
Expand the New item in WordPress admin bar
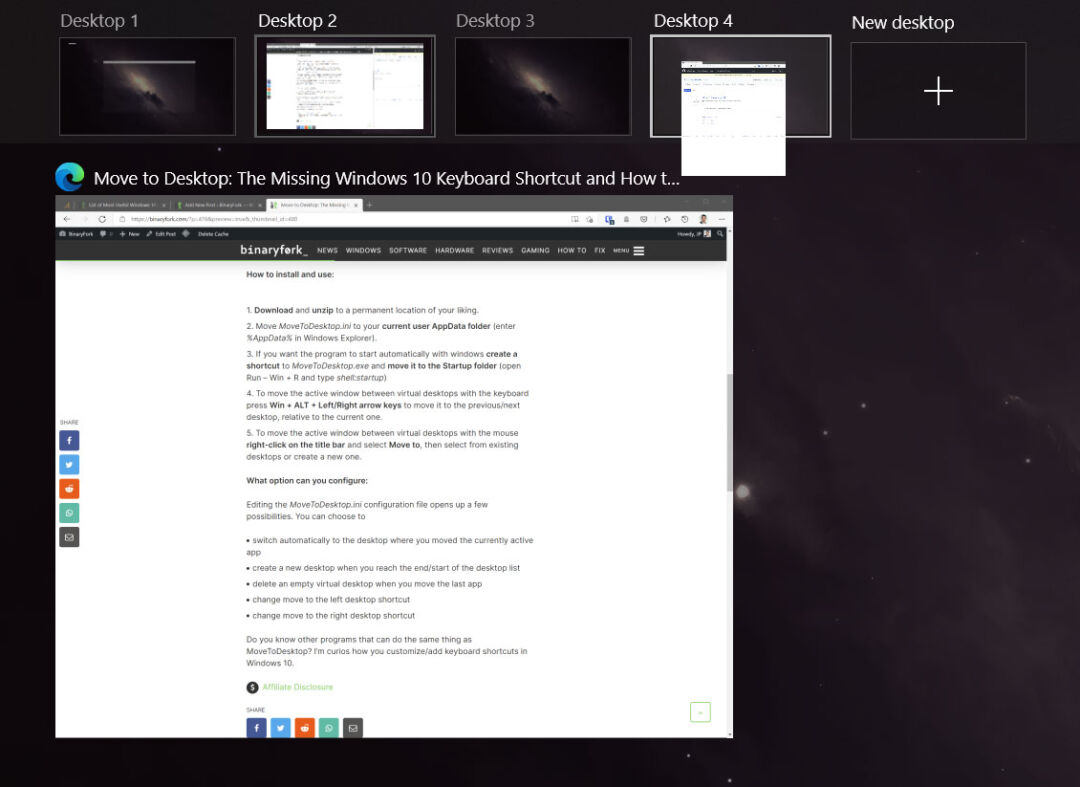click(x=130, y=233)
